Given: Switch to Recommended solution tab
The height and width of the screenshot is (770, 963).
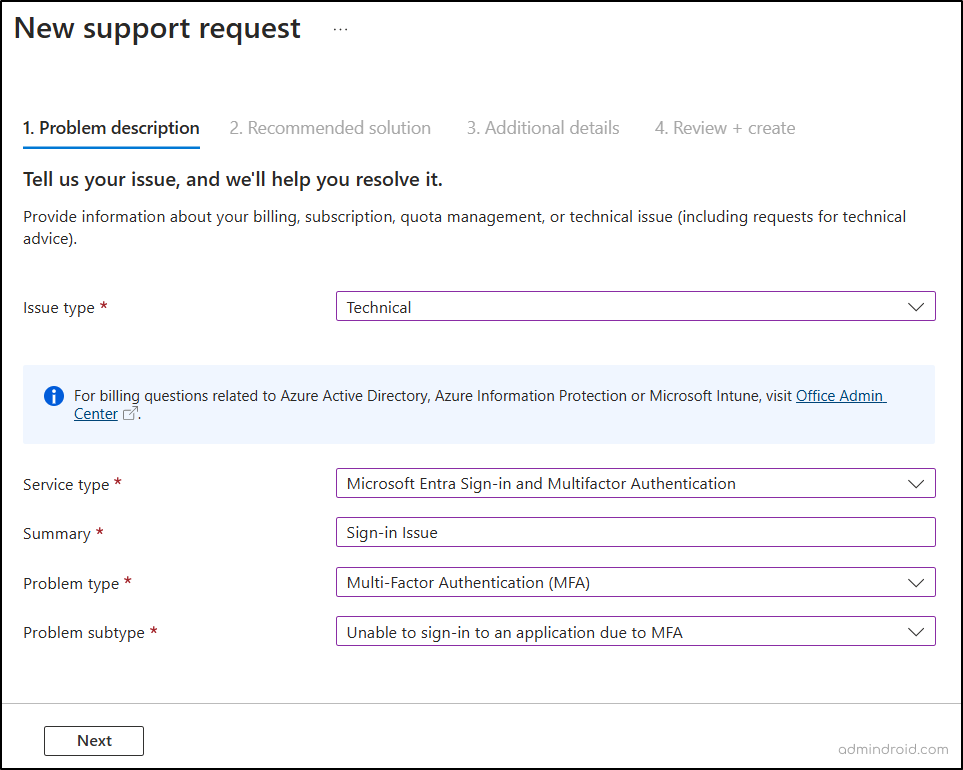Looking at the screenshot, I should pos(330,128).
